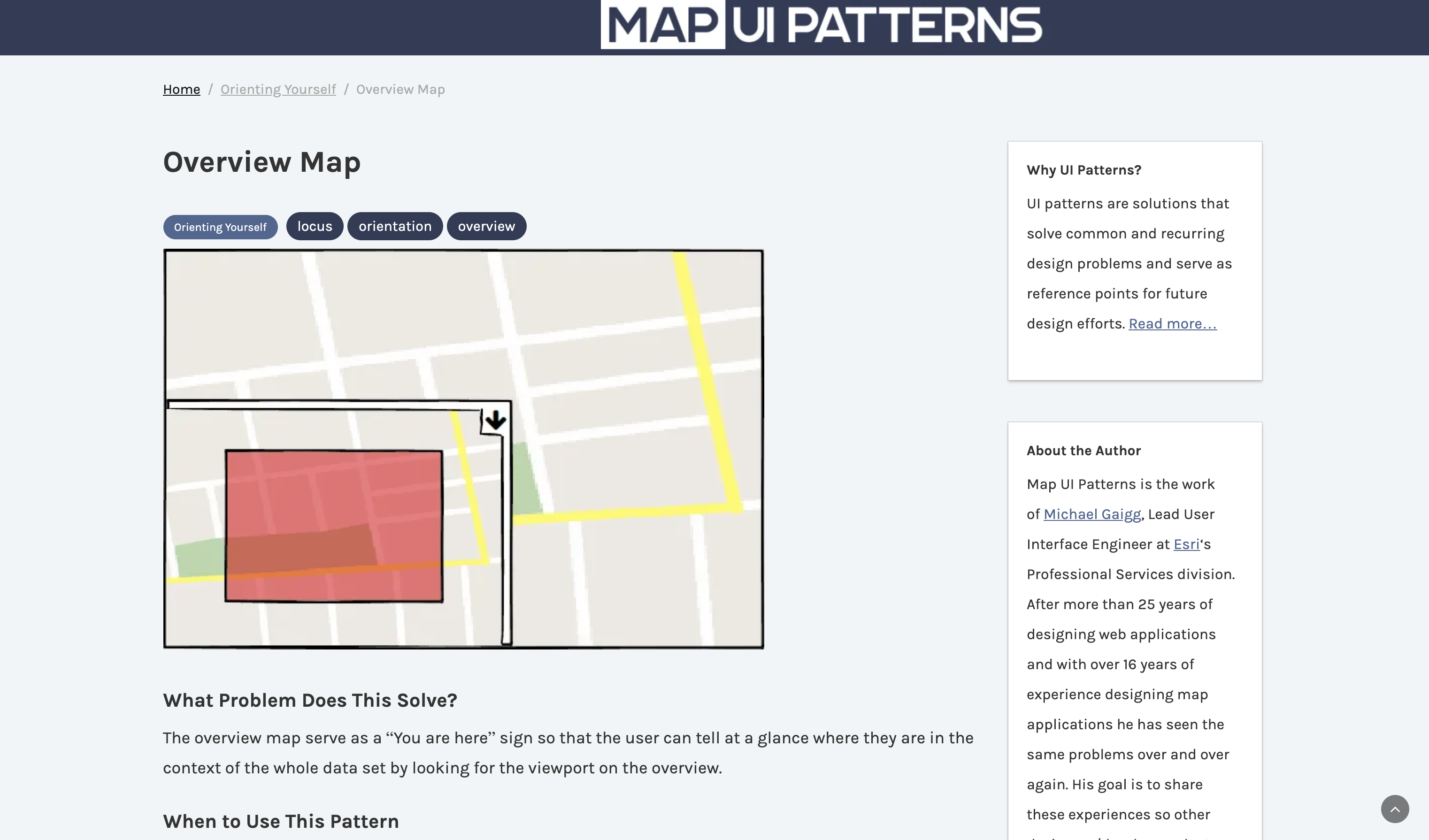Screen dimensions: 1429x840
Task: Select the orientation tag
Action: coord(395,226)
